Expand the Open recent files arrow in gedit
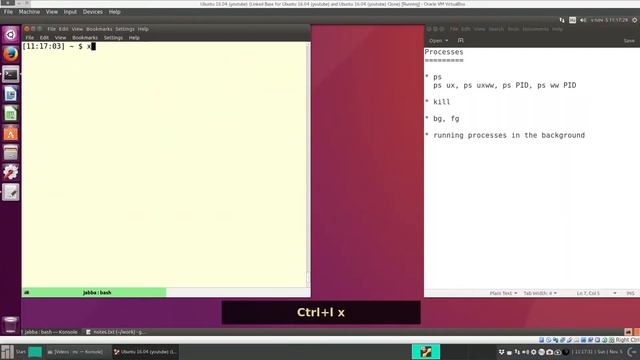 coord(447,40)
